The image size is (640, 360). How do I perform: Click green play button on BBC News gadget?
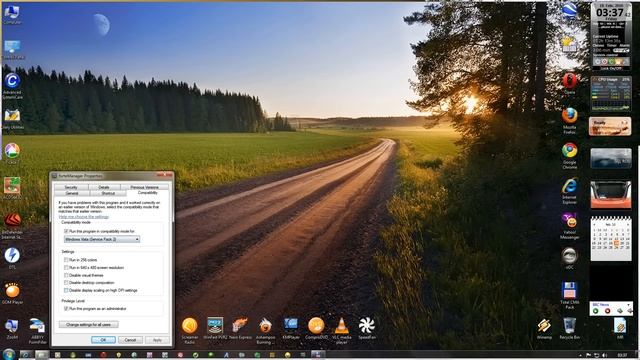(x=596, y=311)
